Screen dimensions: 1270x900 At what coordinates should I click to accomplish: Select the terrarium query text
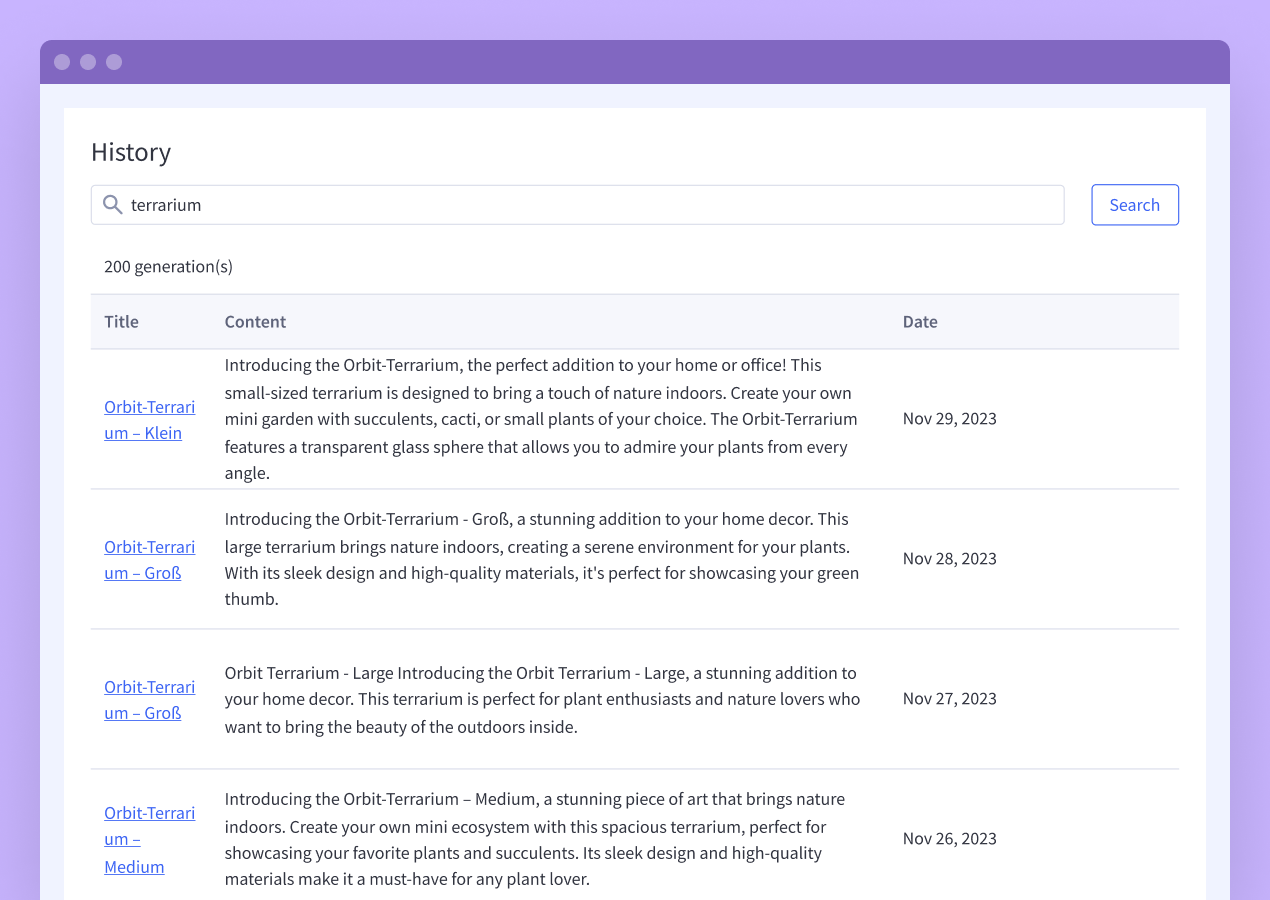pyautogui.click(x=166, y=204)
